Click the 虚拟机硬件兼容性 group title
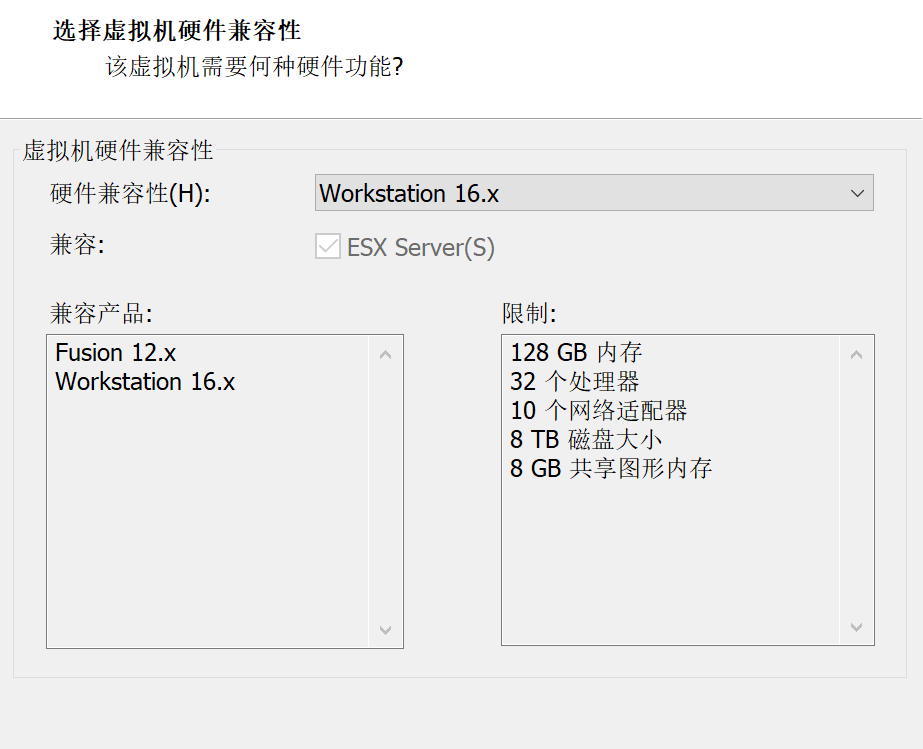923x749 pixels. point(118,151)
